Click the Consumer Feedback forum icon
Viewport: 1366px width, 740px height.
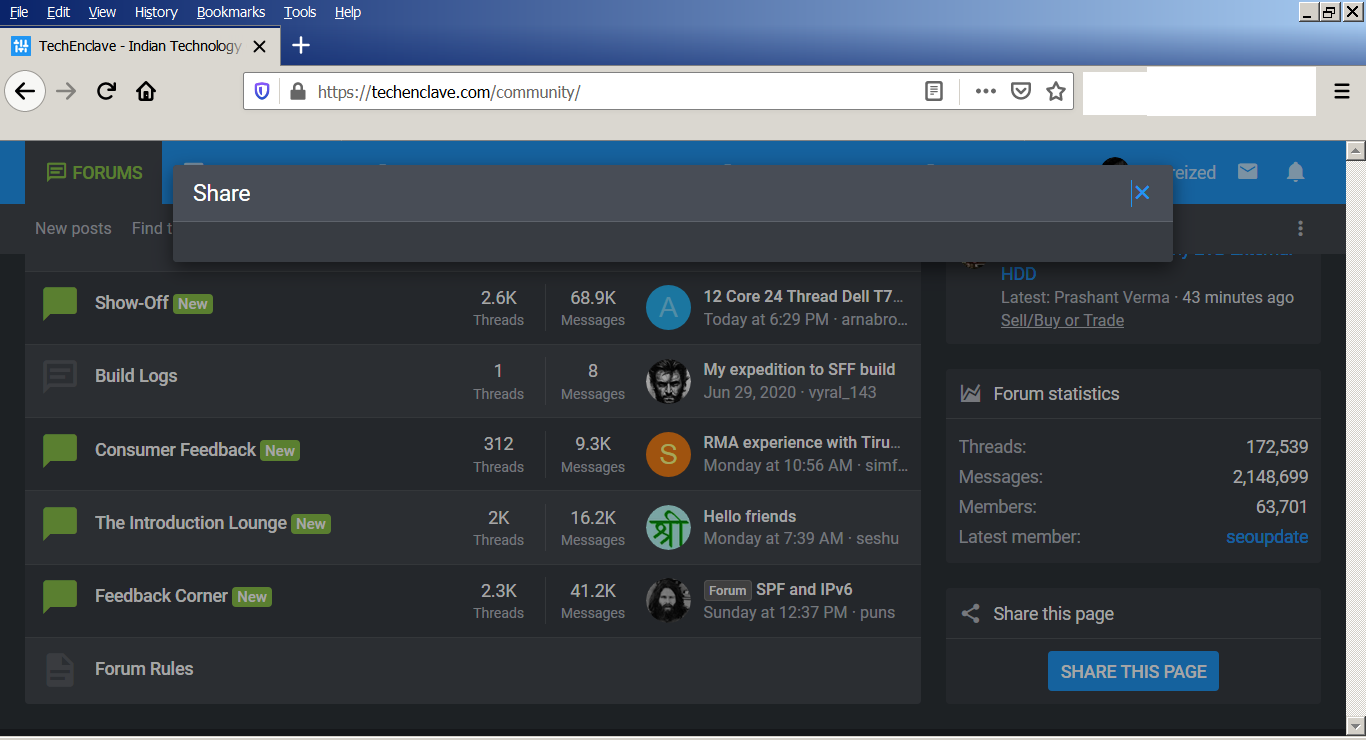coord(60,450)
